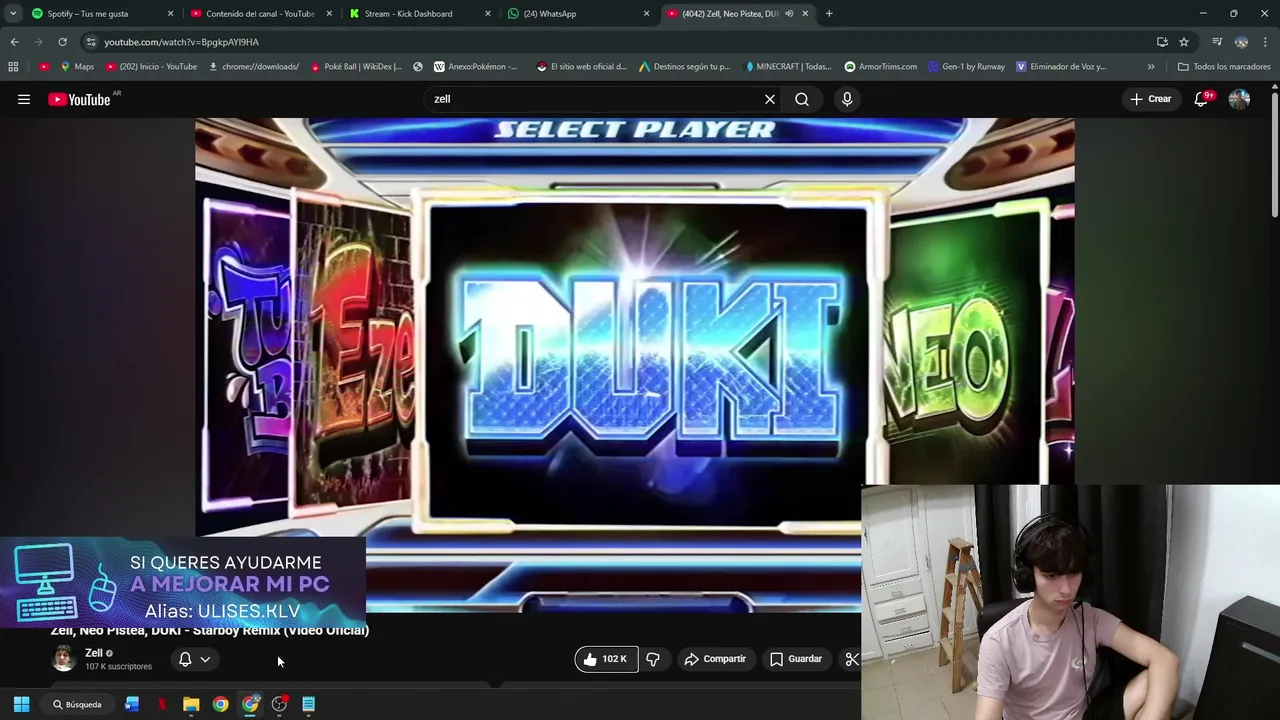This screenshot has height=720, width=1280.
Task: Reload the current page
Action: tap(62, 42)
